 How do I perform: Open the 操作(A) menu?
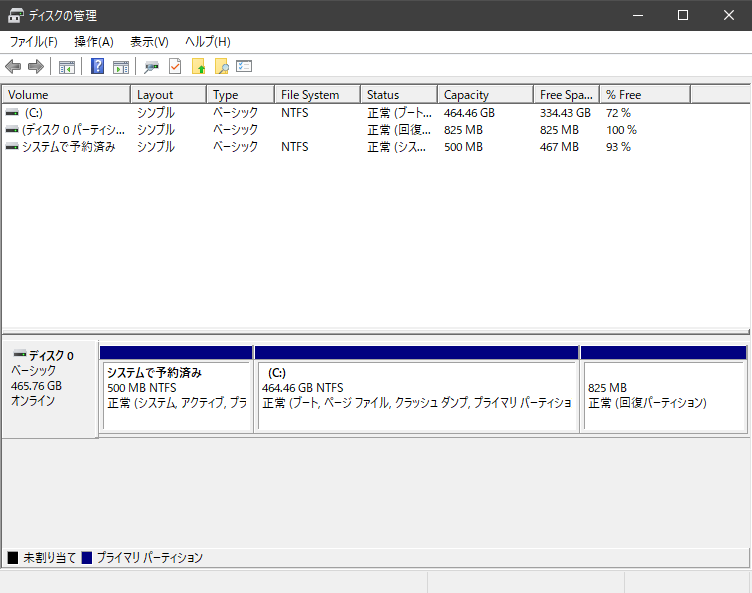click(x=94, y=42)
